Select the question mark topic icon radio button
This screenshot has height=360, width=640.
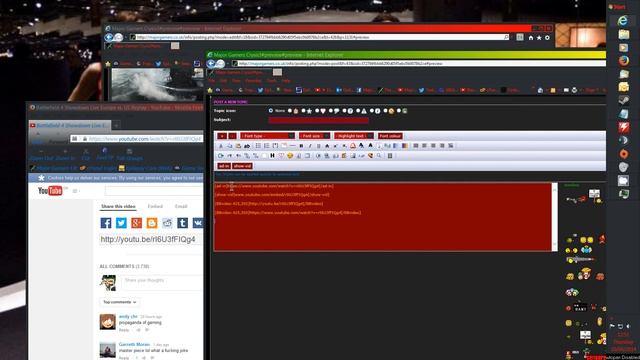click(x=344, y=111)
